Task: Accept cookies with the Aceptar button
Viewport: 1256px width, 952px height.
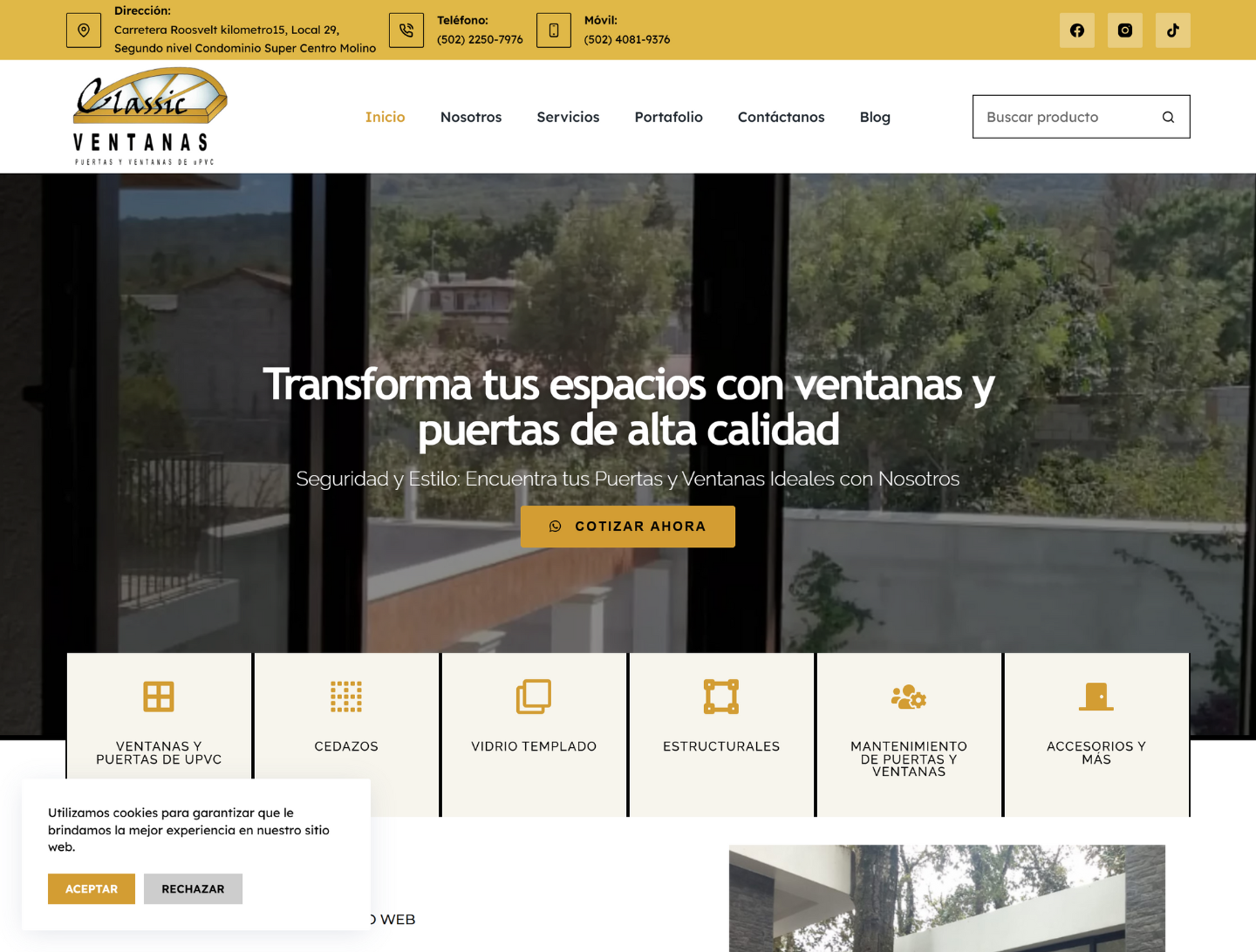Action: pos(92,888)
